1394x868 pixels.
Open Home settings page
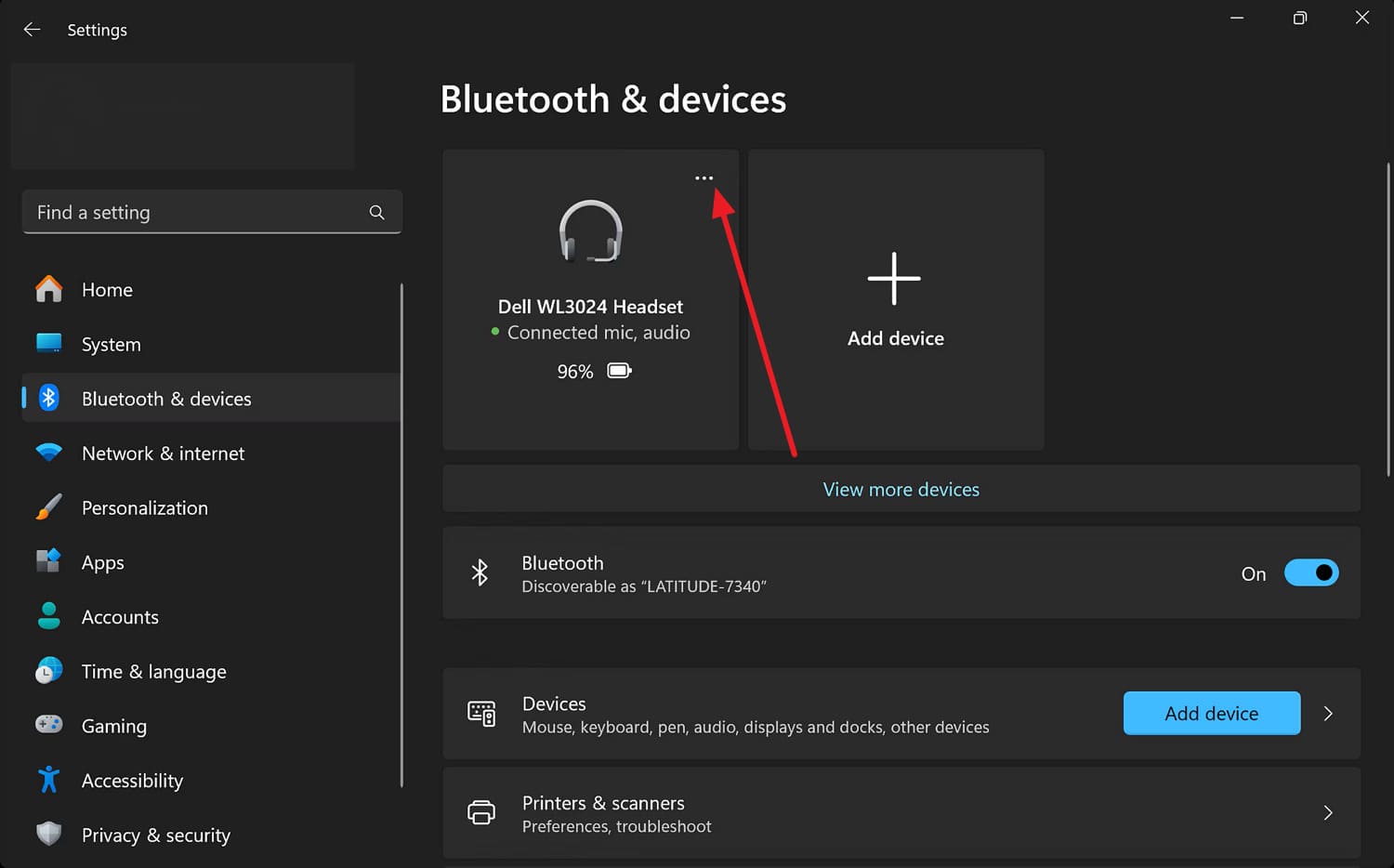212,289
